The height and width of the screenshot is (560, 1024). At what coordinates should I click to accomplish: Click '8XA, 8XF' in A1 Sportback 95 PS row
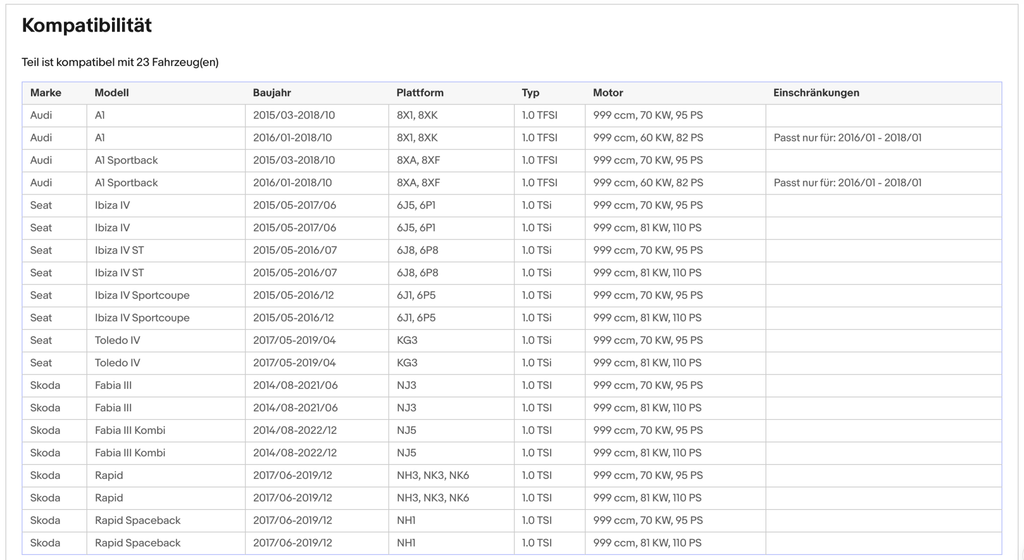pyautogui.click(x=419, y=161)
